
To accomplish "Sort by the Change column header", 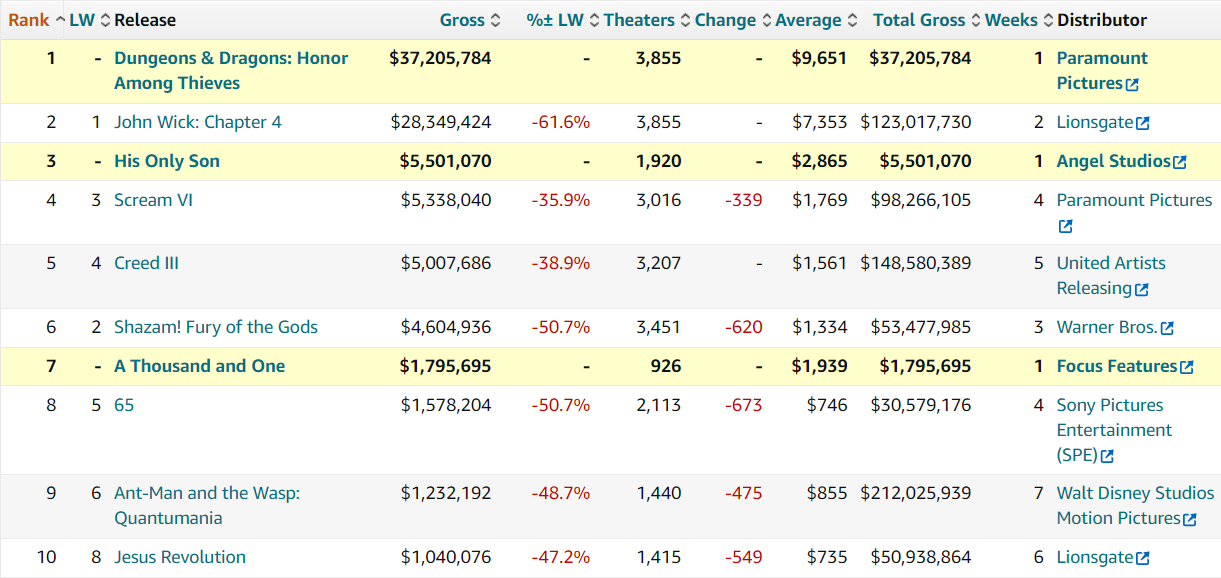I will tap(733, 20).
